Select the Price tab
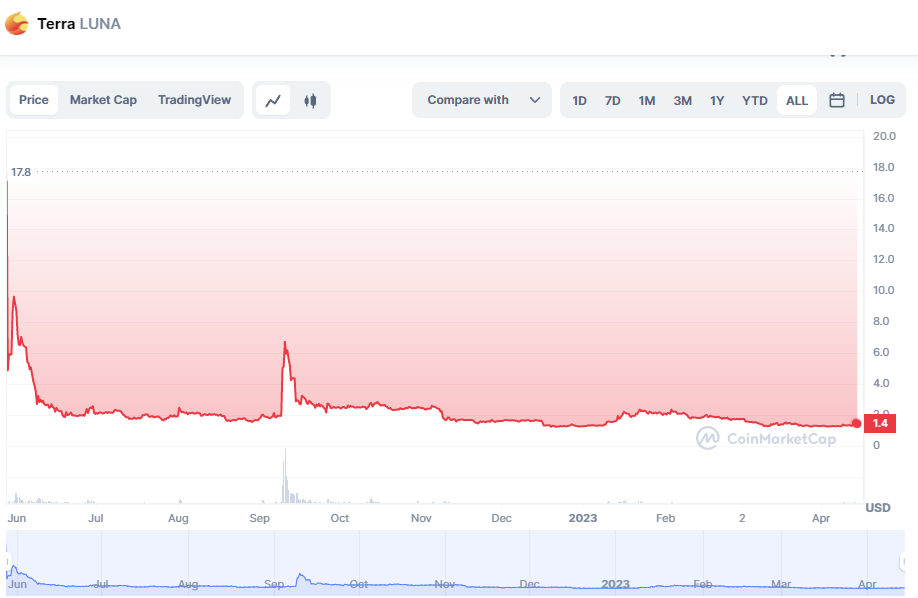The height and width of the screenshot is (598, 918). point(34,100)
